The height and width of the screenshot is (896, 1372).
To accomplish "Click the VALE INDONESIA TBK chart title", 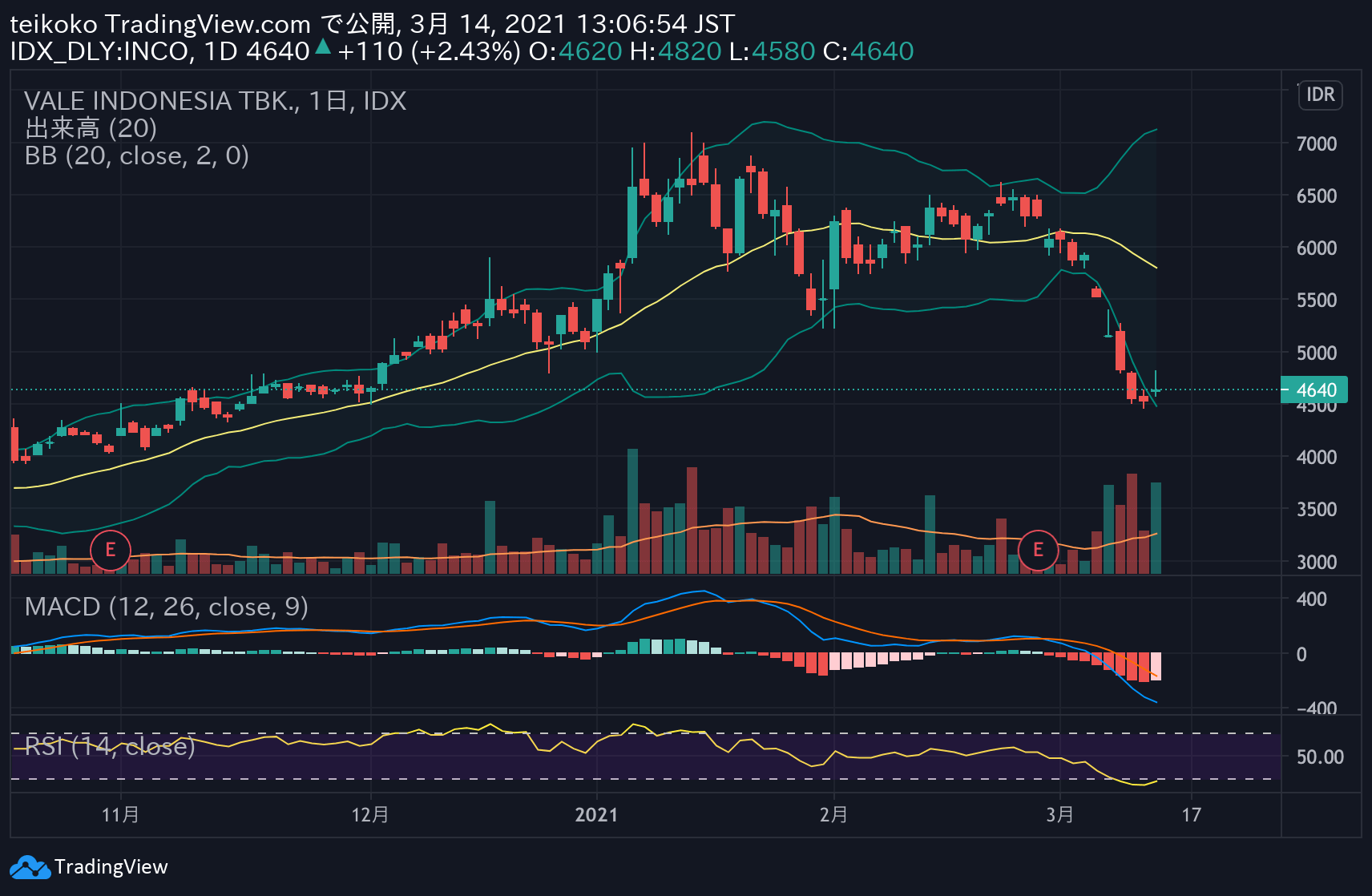I will (x=216, y=101).
